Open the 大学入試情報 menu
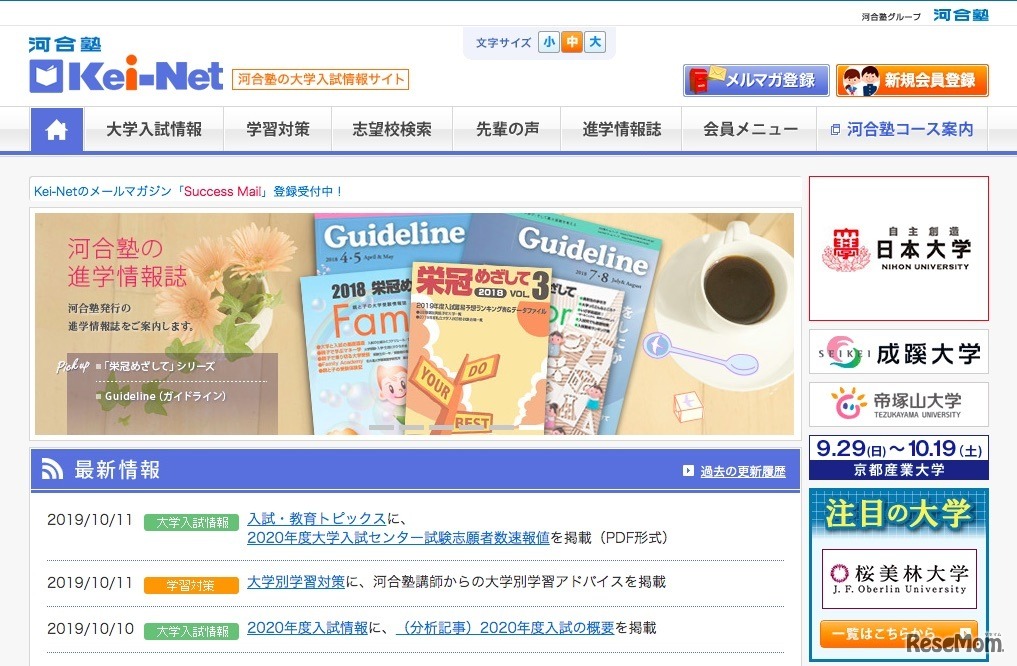1017x666 pixels. (154, 130)
